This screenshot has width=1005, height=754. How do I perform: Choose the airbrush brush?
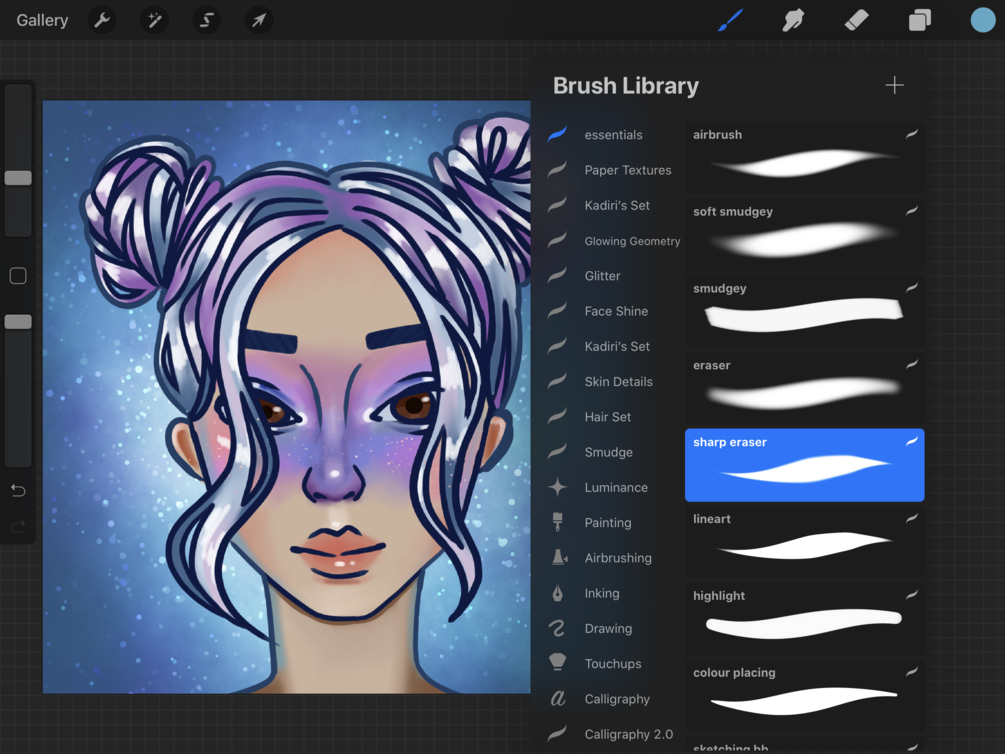804,158
